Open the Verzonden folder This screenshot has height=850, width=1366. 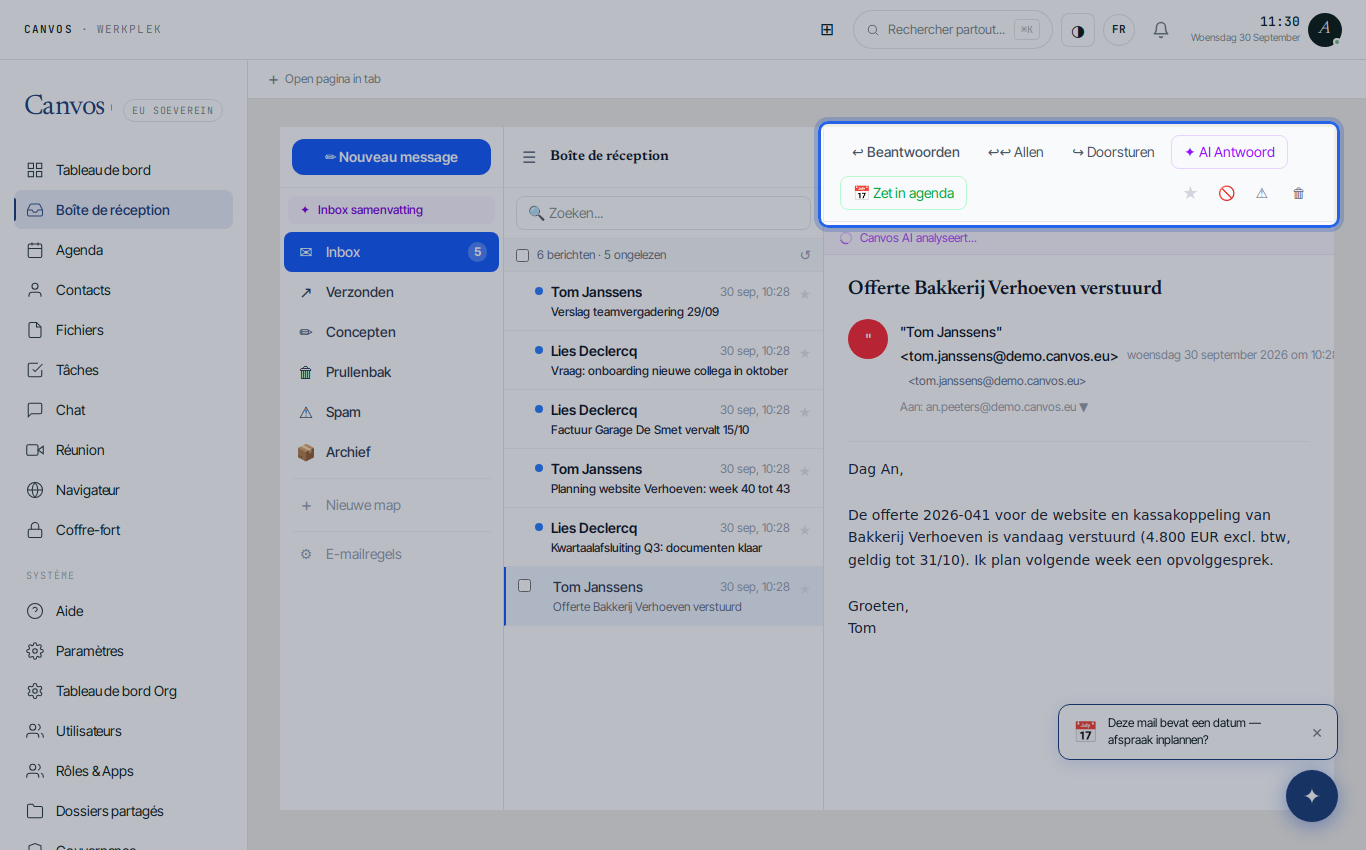(391, 292)
